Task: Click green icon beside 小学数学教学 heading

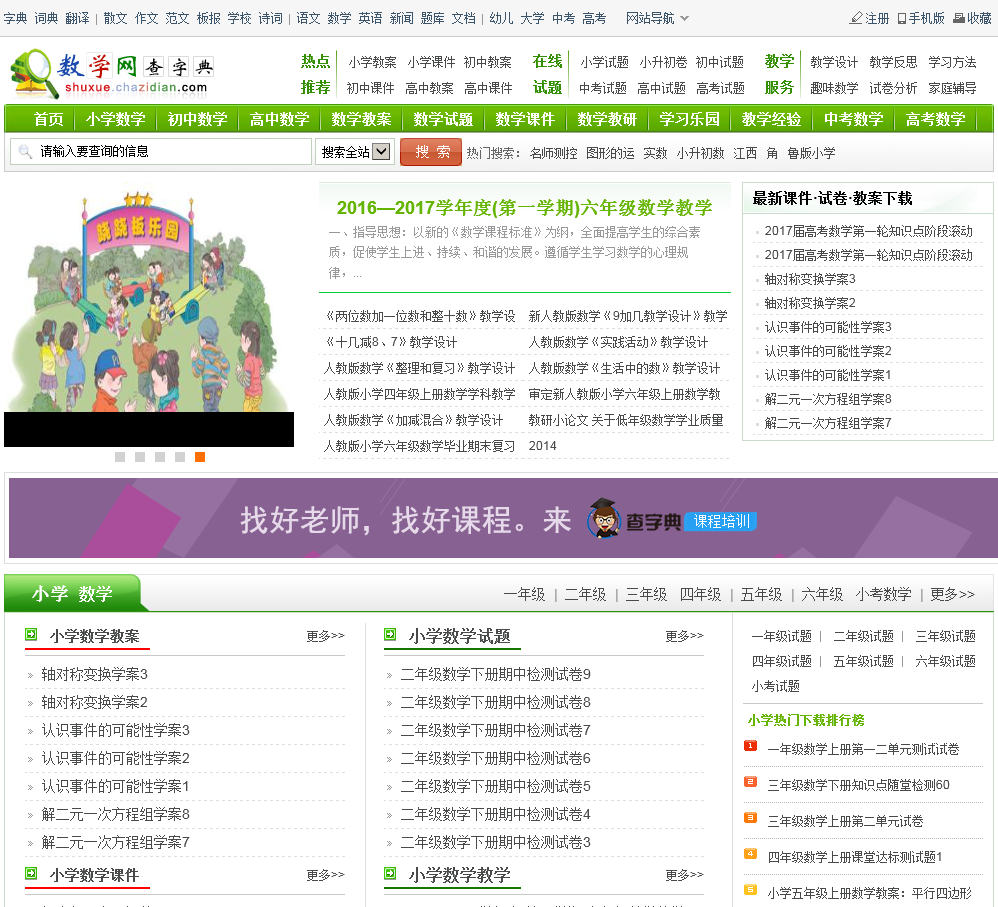Action: (x=390, y=873)
